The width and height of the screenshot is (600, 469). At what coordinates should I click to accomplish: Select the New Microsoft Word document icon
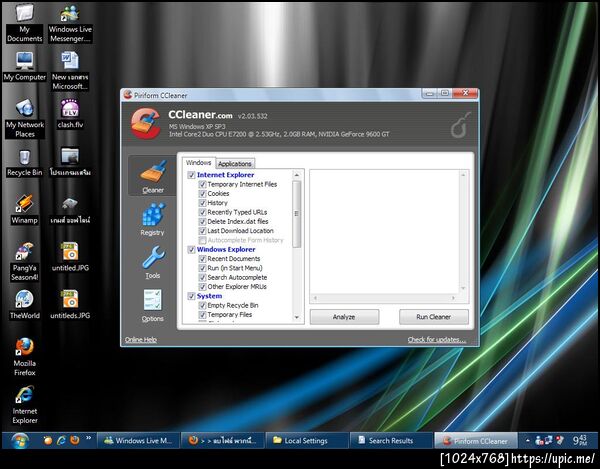click(x=70, y=71)
